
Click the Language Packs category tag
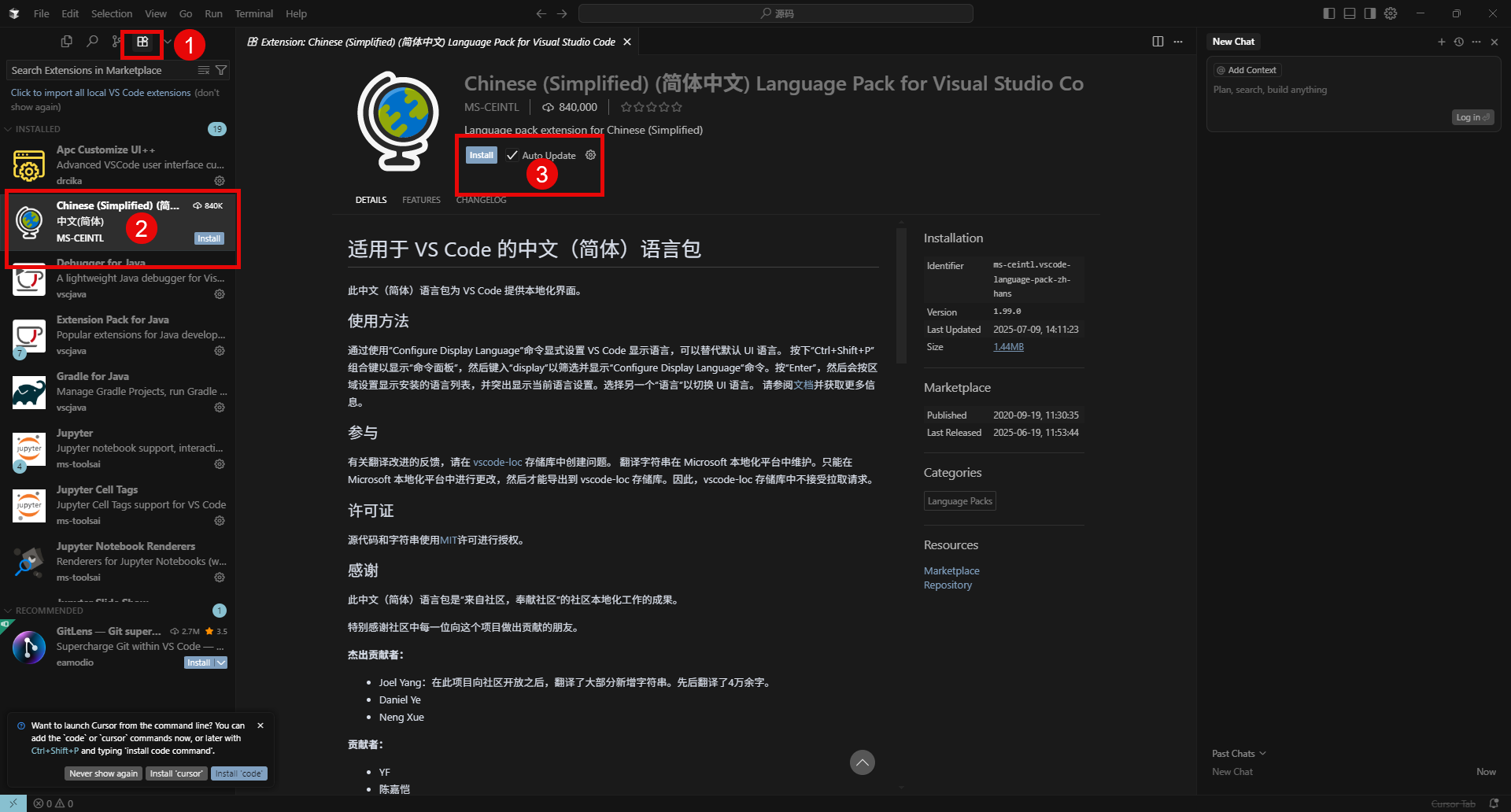pyautogui.click(x=959, y=501)
